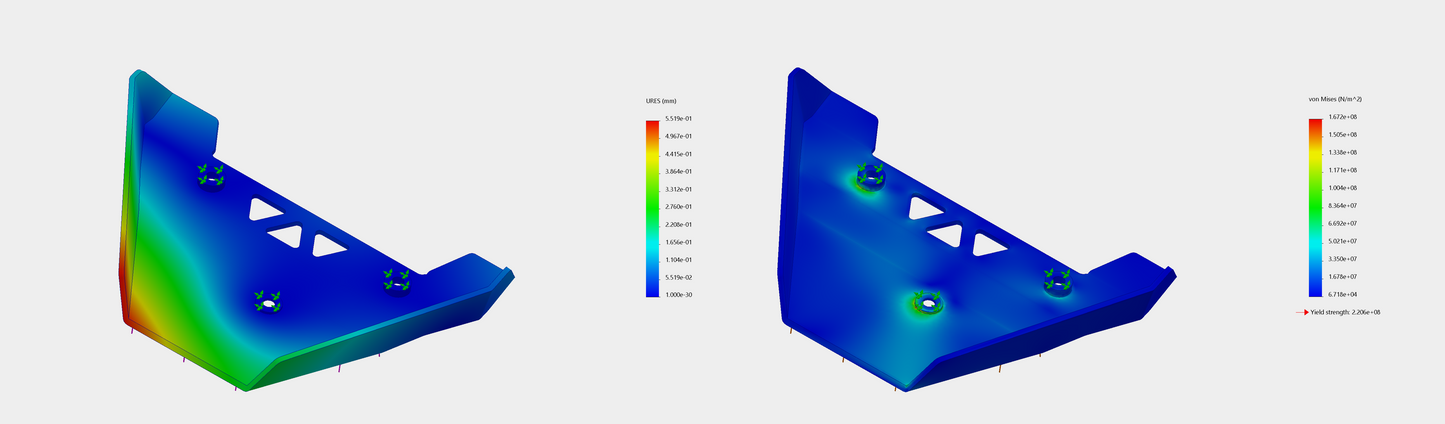
Task: Click the red yield strength arrow marker
Action: pyautogui.click(x=1302, y=312)
